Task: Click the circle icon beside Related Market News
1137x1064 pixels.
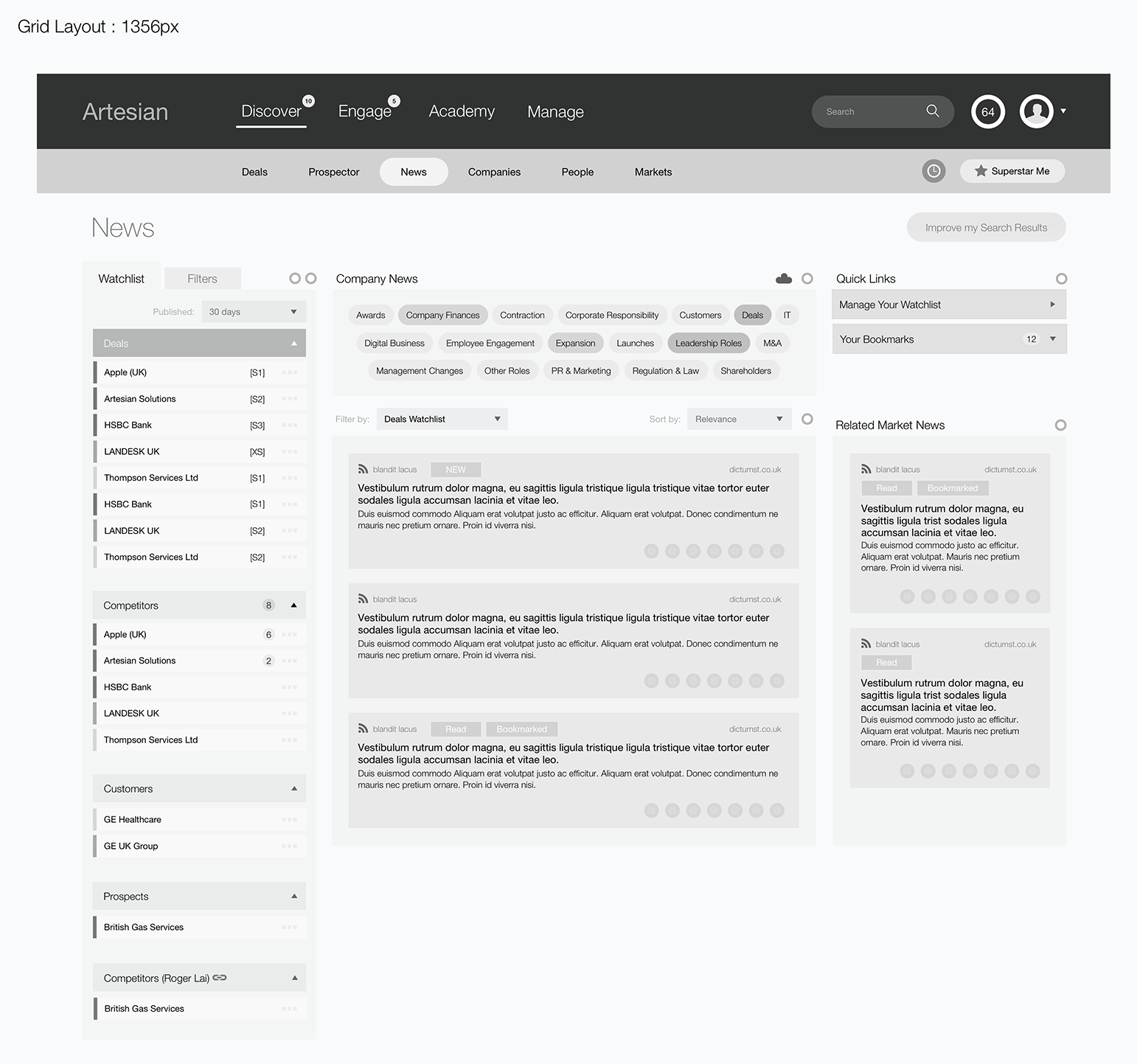Action: (x=1060, y=425)
